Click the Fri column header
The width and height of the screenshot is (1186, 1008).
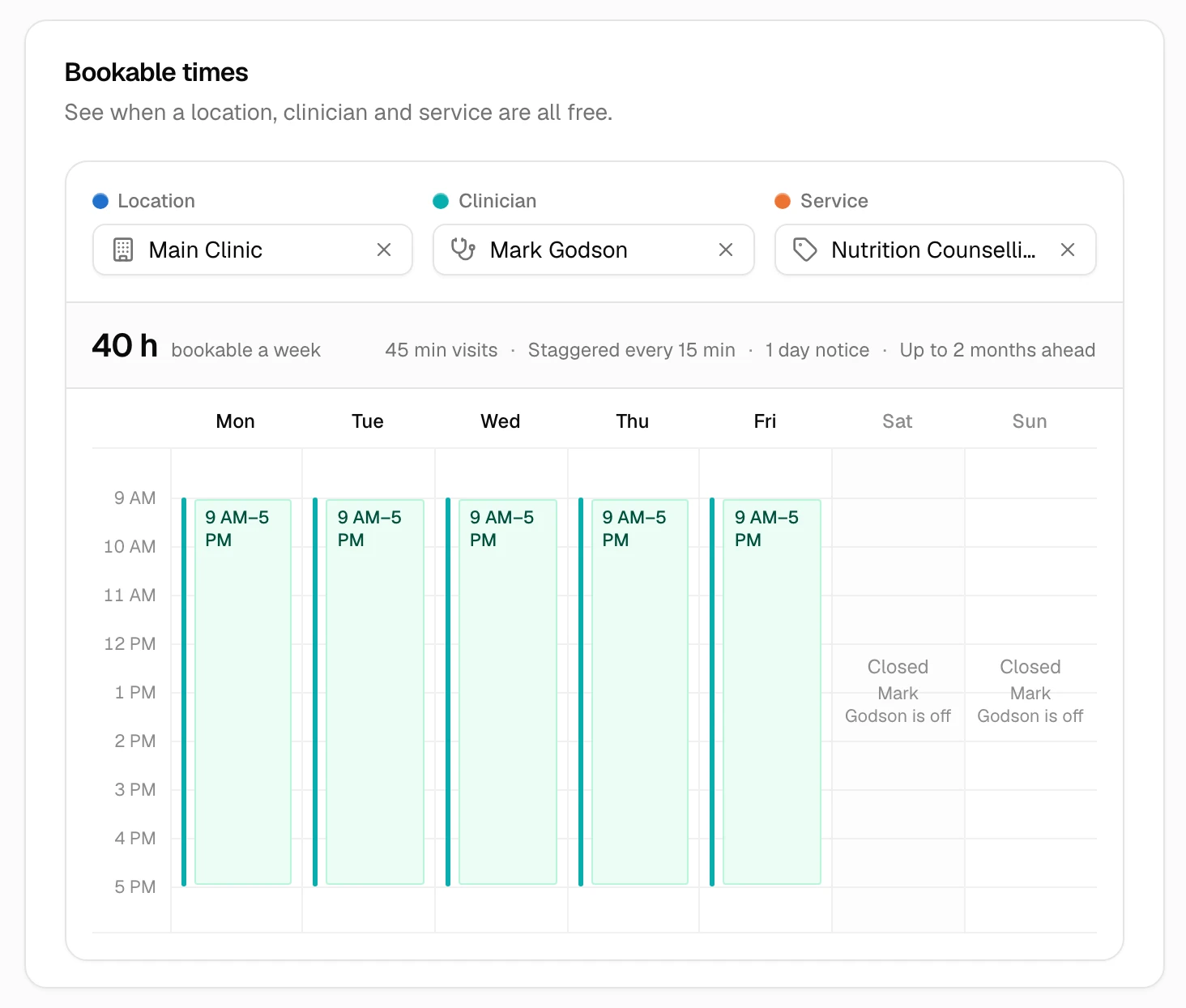tap(765, 421)
